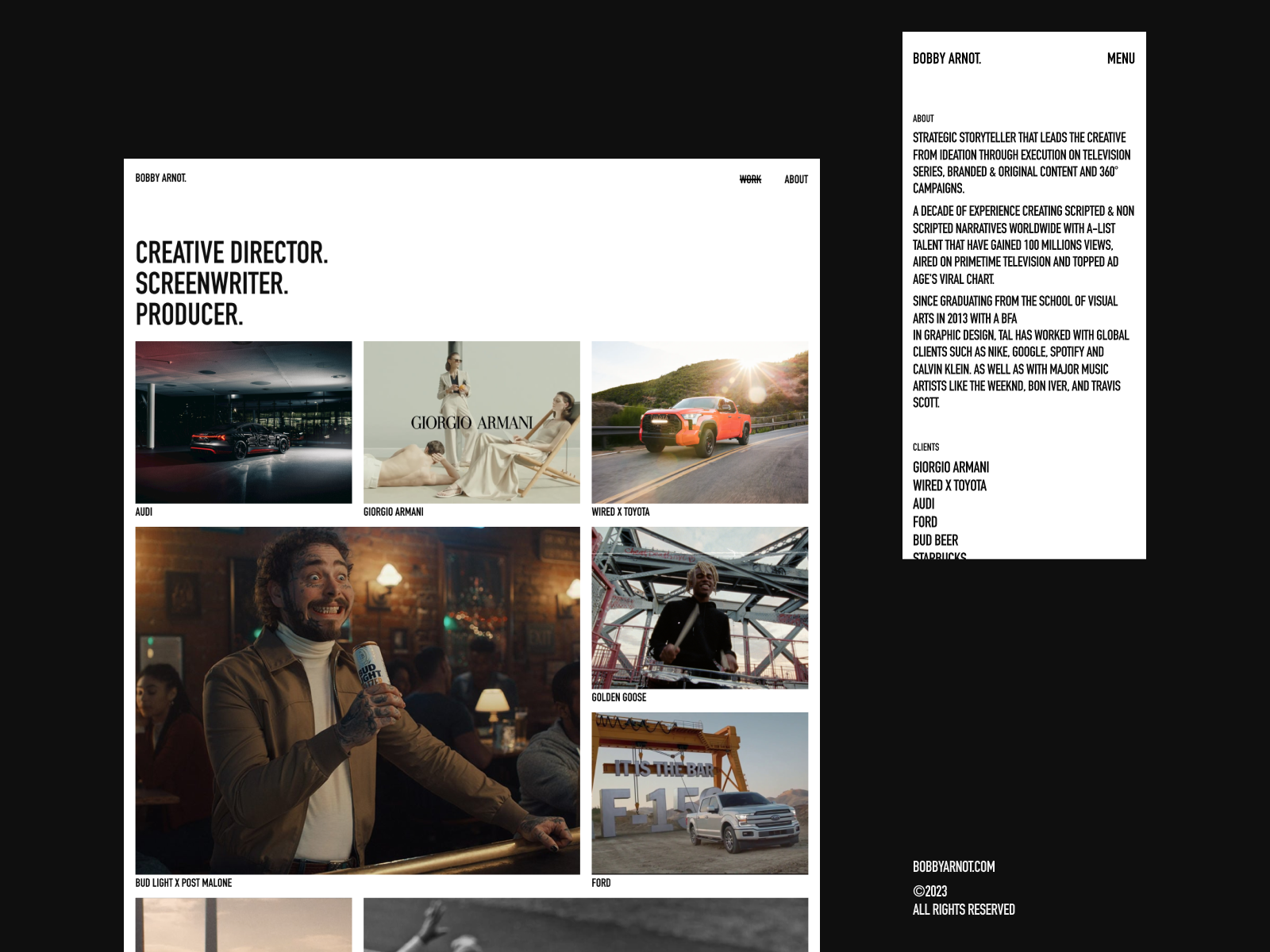Click the STRATEGIC STORYTELLER paragraph
Image resolution: width=1270 pixels, height=952 pixels.
tap(1022, 163)
